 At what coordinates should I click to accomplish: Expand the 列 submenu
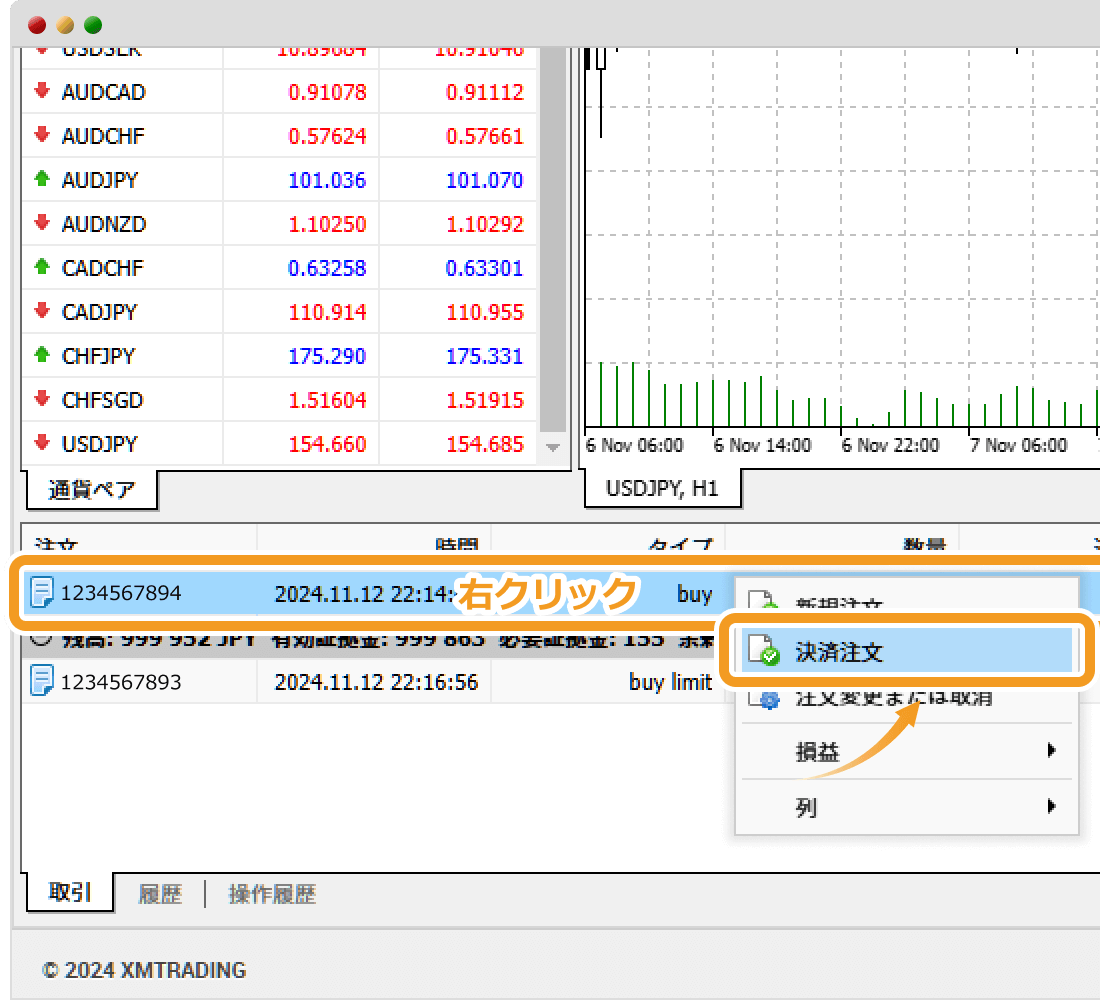(x=906, y=806)
